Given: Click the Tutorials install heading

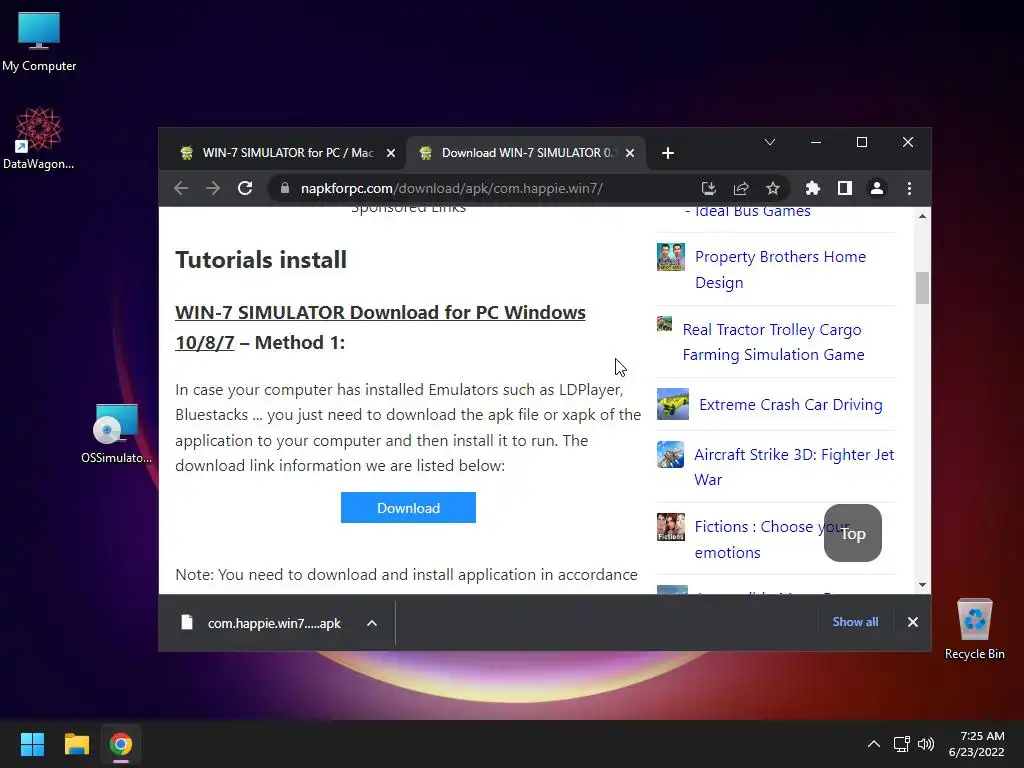Looking at the screenshot, I should [261, 260].
